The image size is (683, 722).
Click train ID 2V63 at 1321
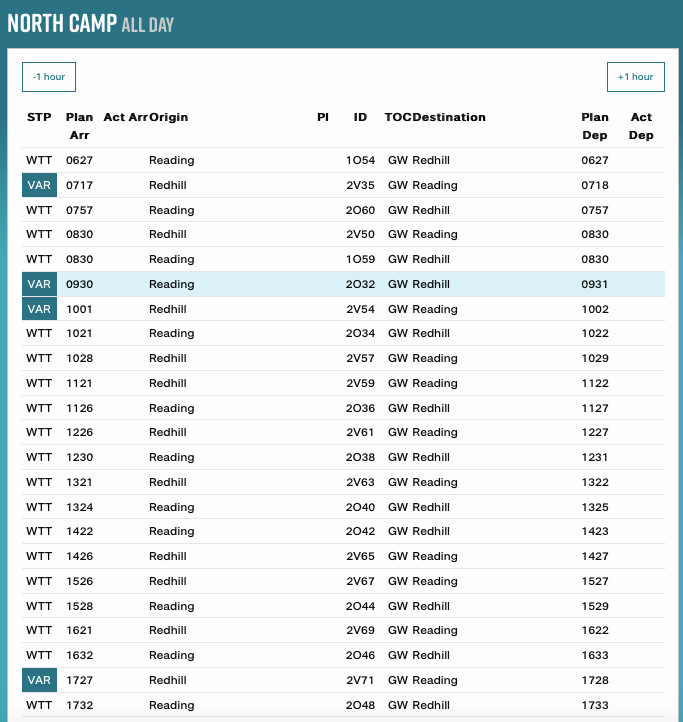pyautogui.click(x=360, y=482)
